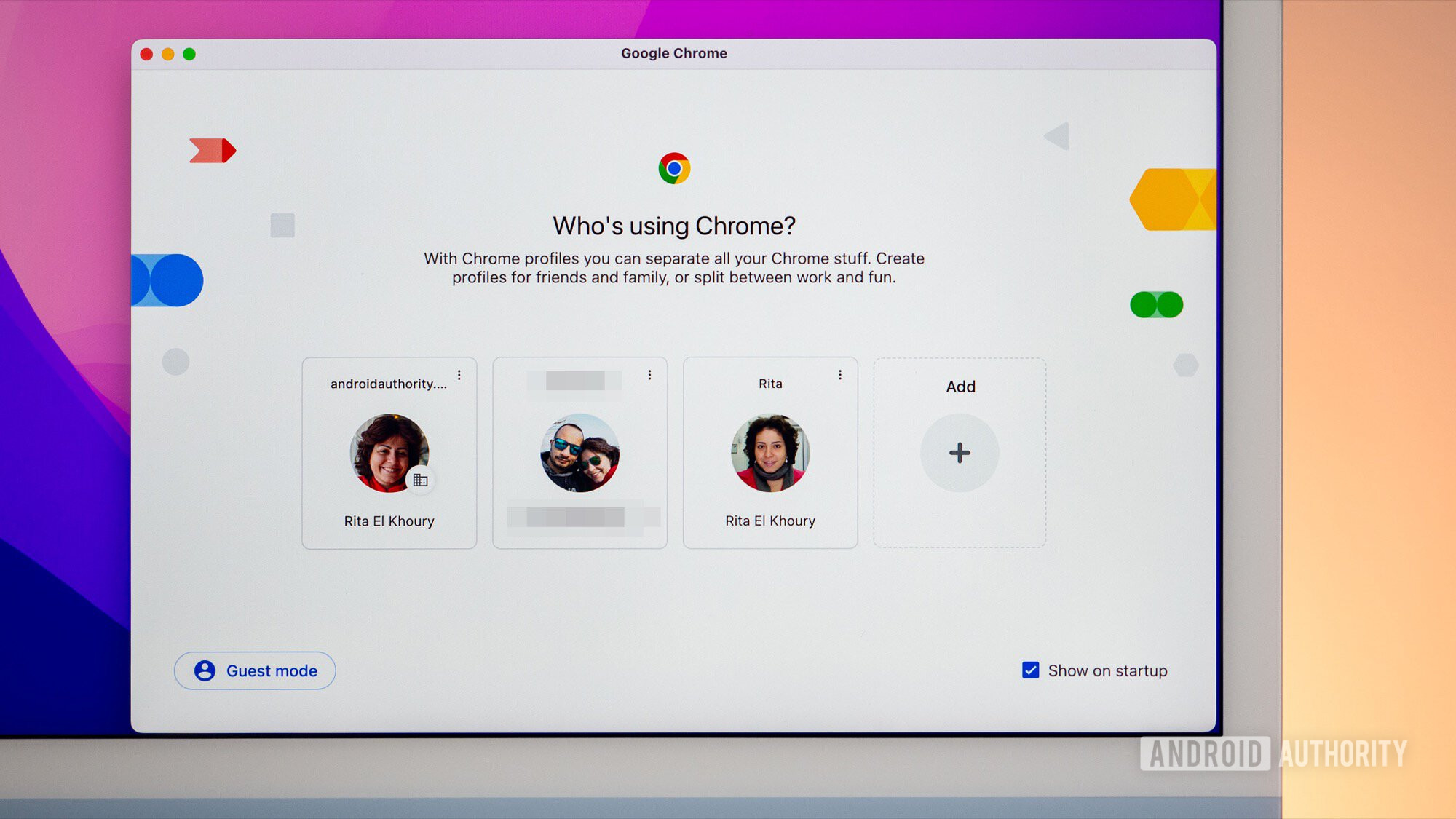Click the Chrome logo icon

pos(674,168)
